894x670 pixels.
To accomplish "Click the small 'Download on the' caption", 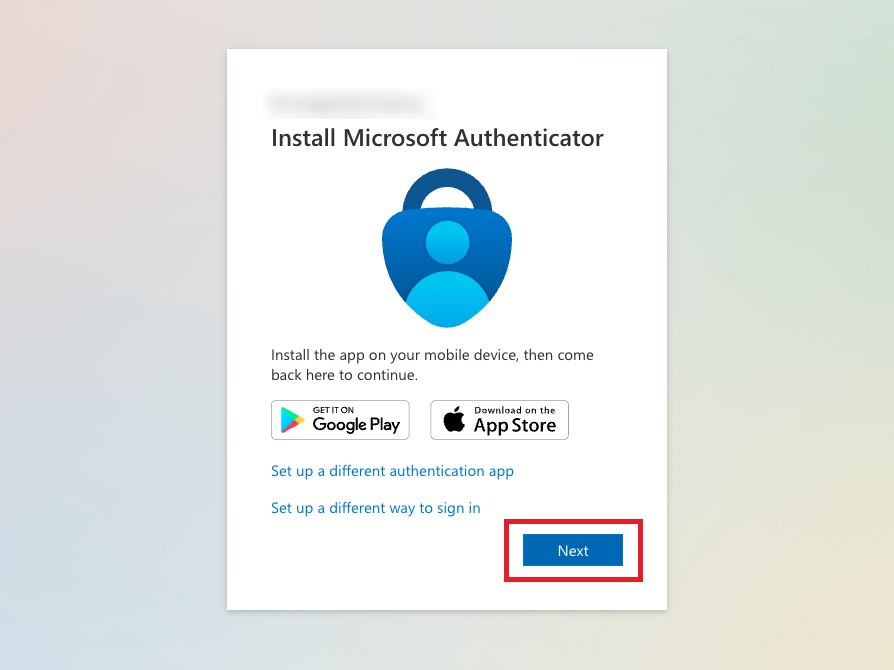I will [515, 410].
